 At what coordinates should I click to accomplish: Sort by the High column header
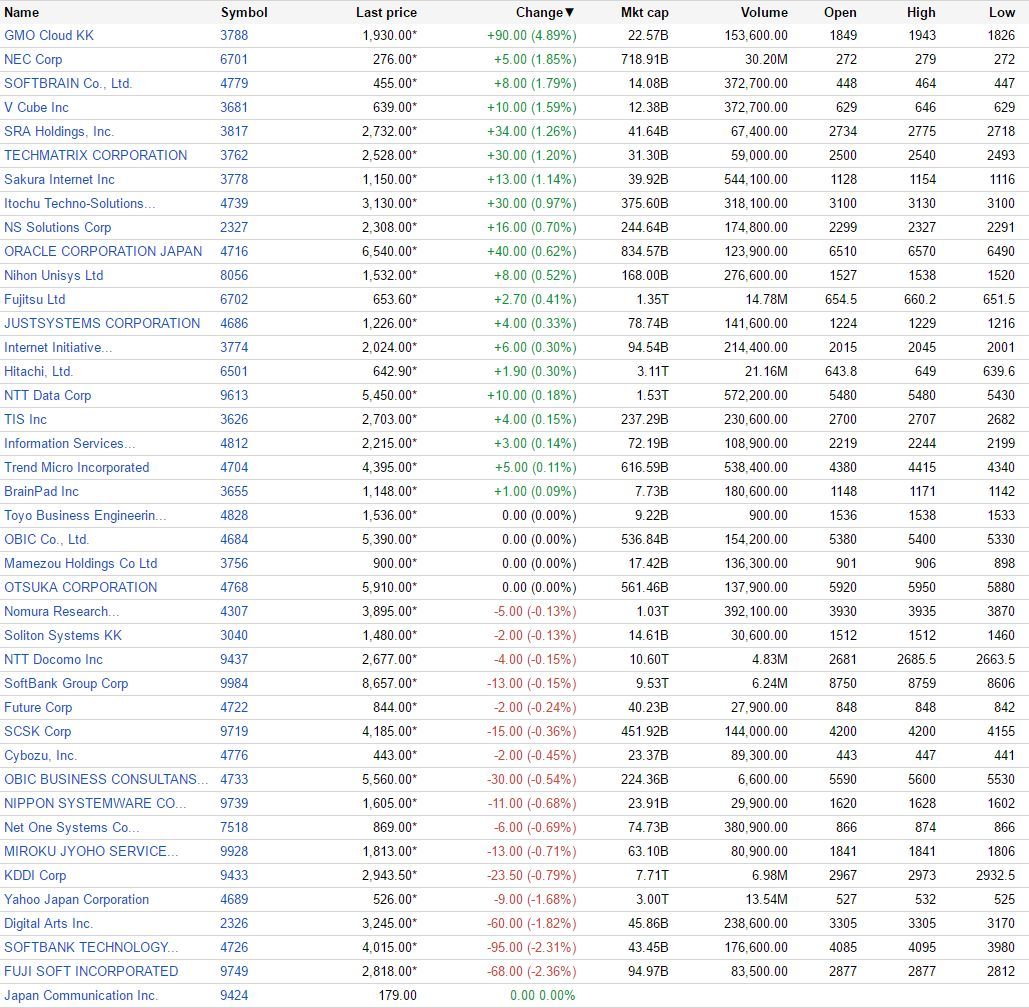click(921, 12)
